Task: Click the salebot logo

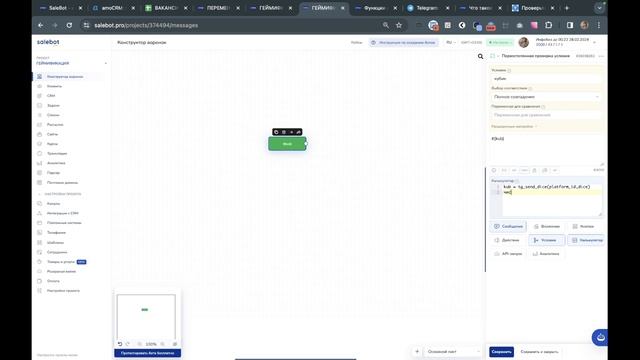Action: (48, 42)
